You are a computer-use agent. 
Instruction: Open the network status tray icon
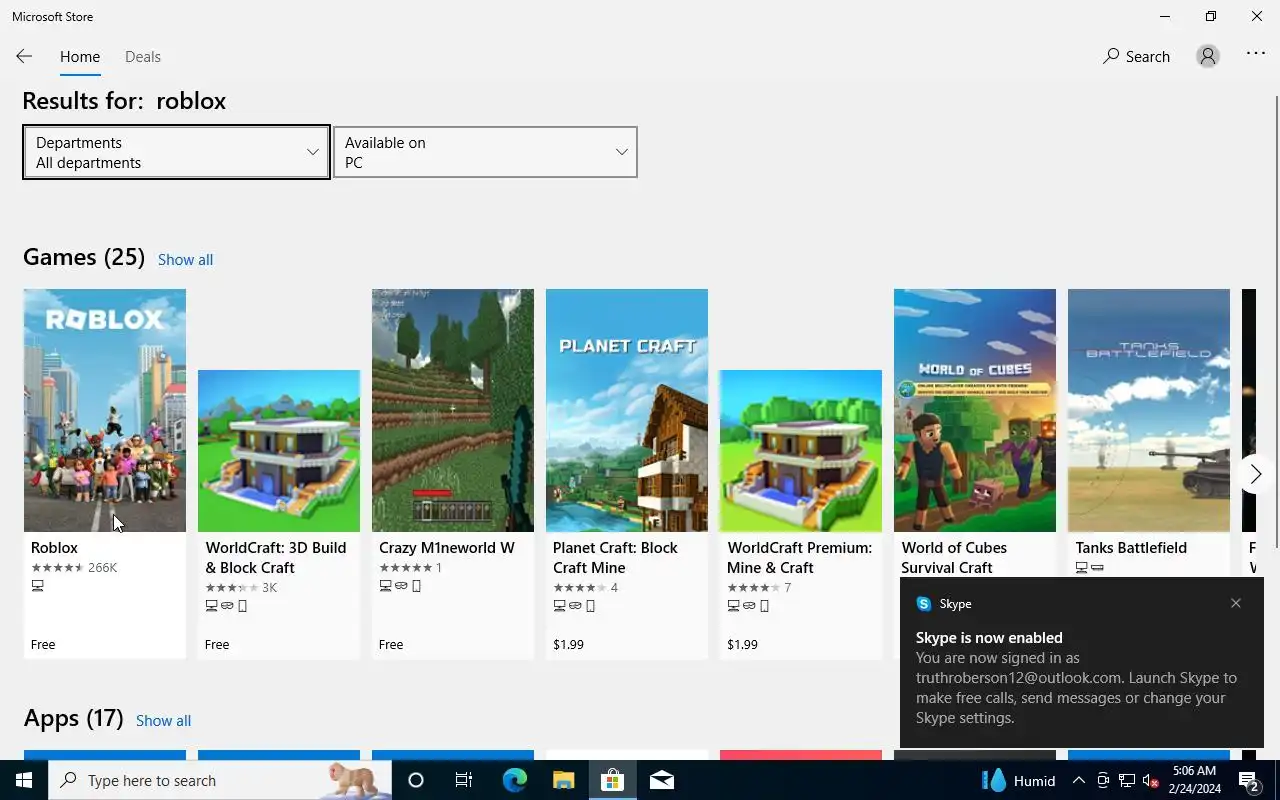tap(1127, 780)
